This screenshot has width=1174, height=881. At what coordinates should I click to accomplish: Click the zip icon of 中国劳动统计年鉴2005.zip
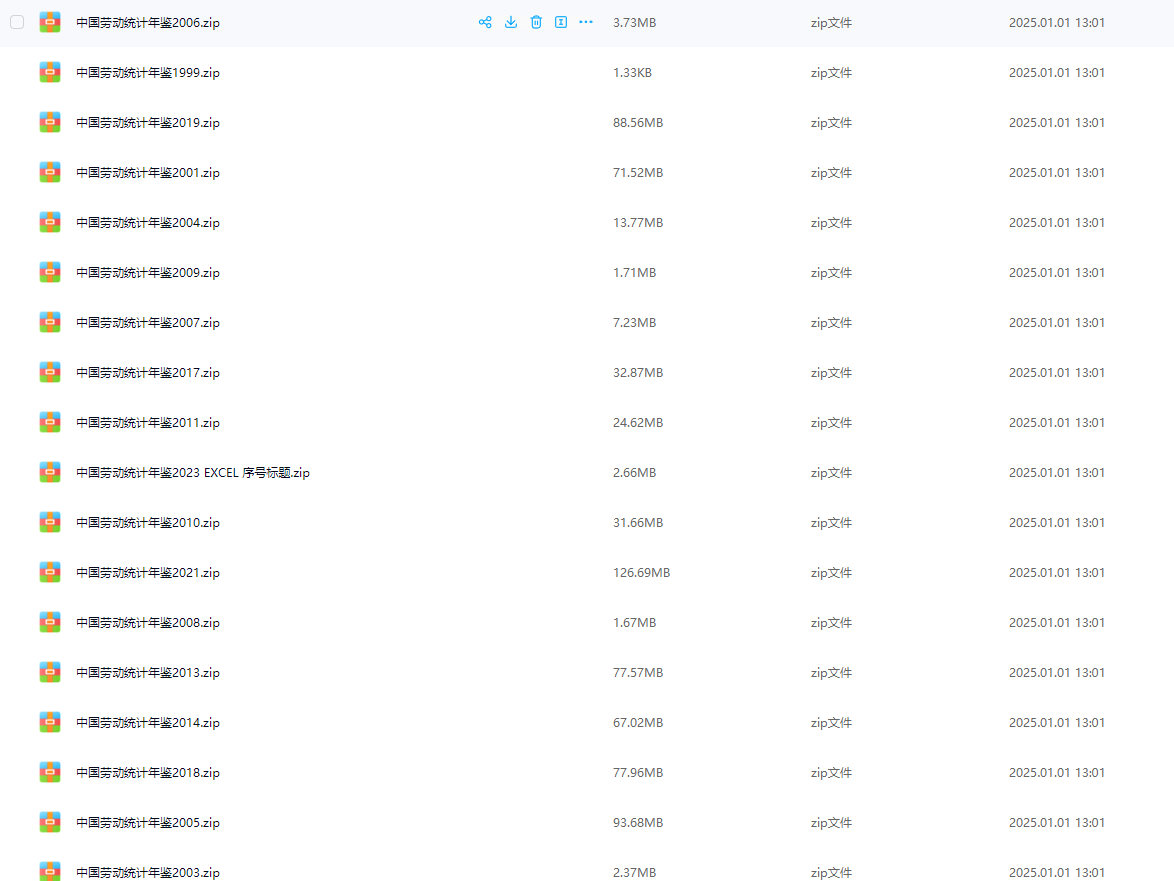point(50,823)
